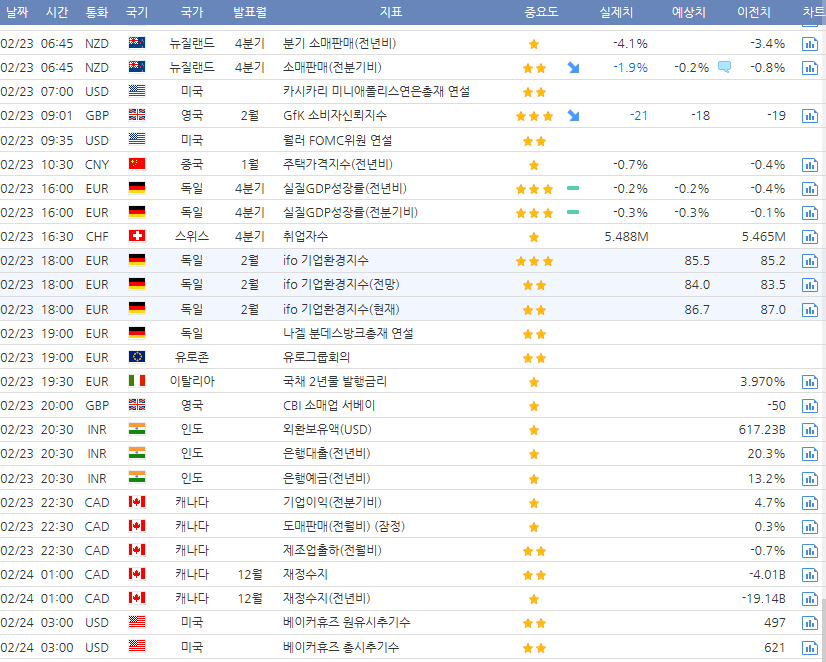826x662 pixels.
Task: Open 유로그룹회의 event
Action: point(316,358)
